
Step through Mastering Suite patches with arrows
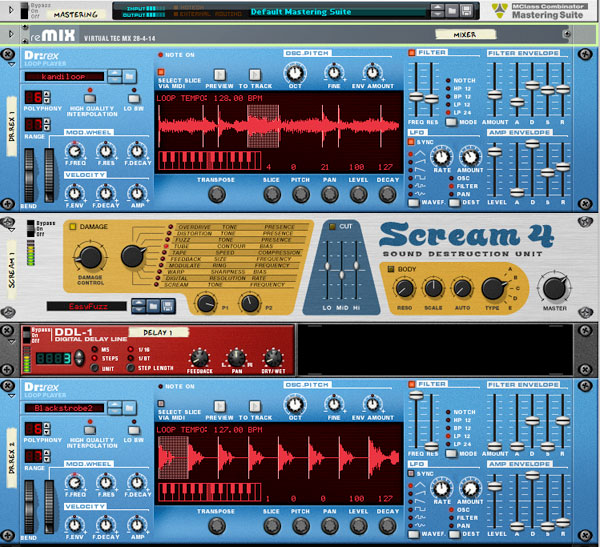pos(437,11)
